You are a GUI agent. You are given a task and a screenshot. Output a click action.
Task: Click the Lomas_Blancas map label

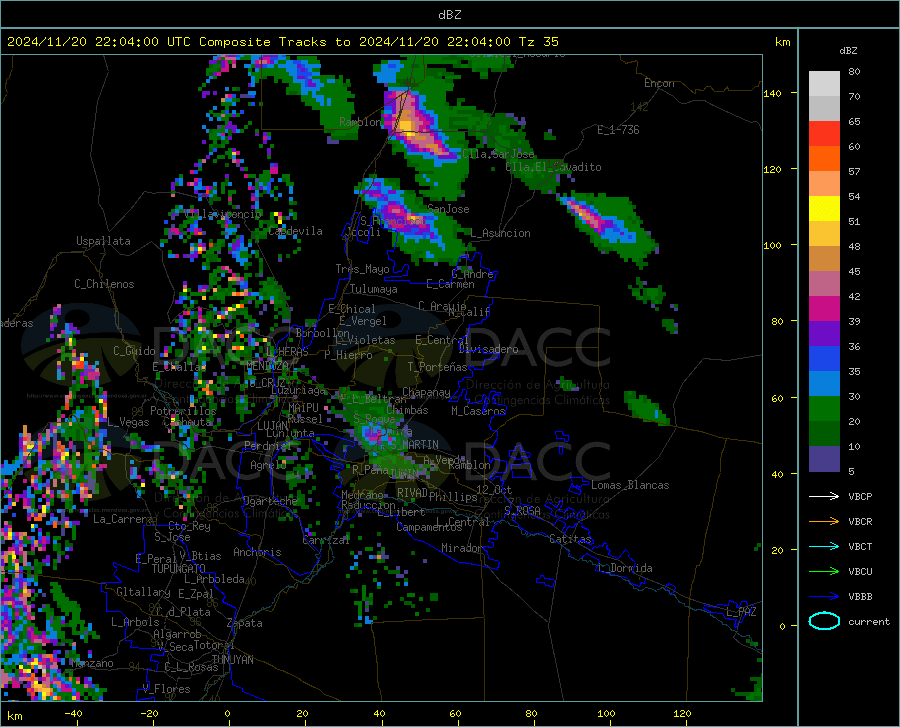630,485
